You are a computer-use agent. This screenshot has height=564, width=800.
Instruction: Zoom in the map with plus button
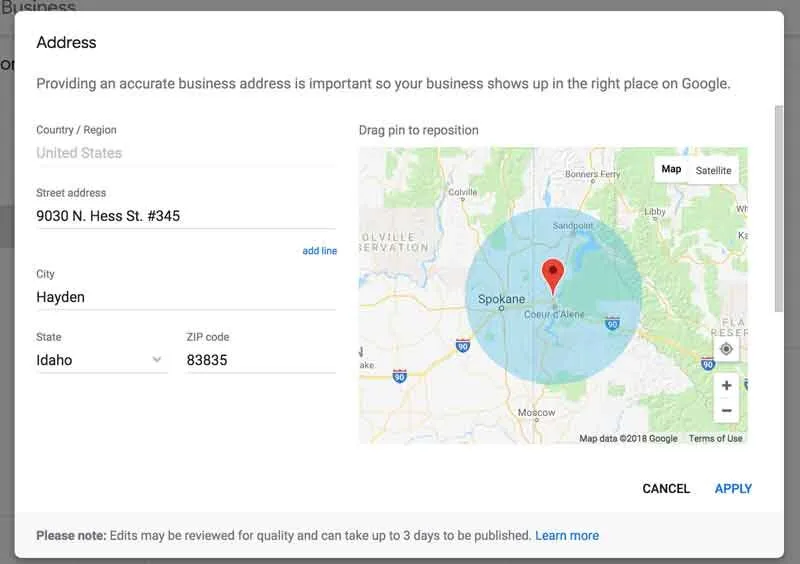click(727, 385)
